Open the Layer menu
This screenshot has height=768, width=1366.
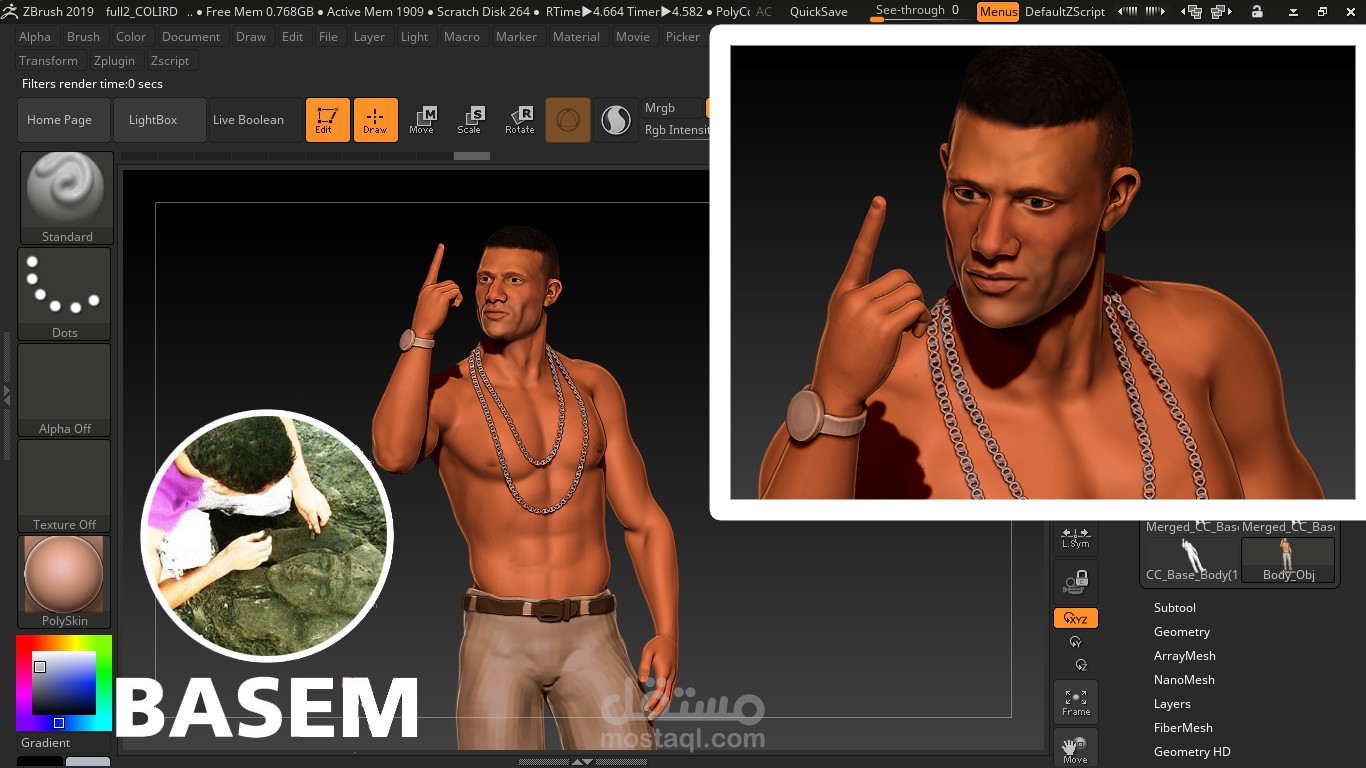pos(369,37)
